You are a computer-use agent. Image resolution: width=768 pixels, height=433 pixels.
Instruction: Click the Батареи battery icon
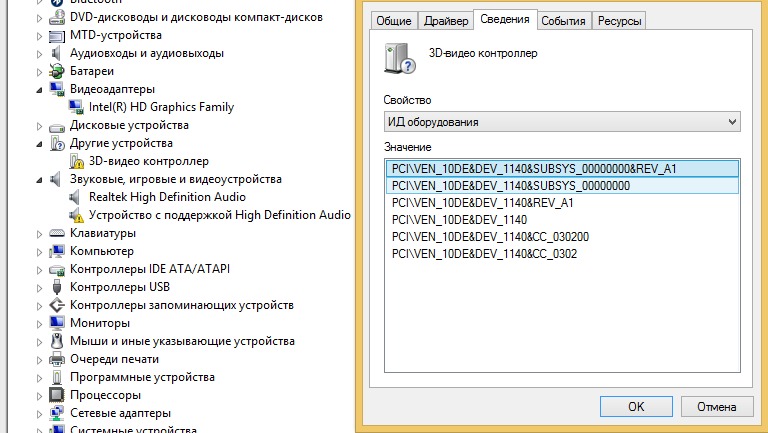pos(57,72)
